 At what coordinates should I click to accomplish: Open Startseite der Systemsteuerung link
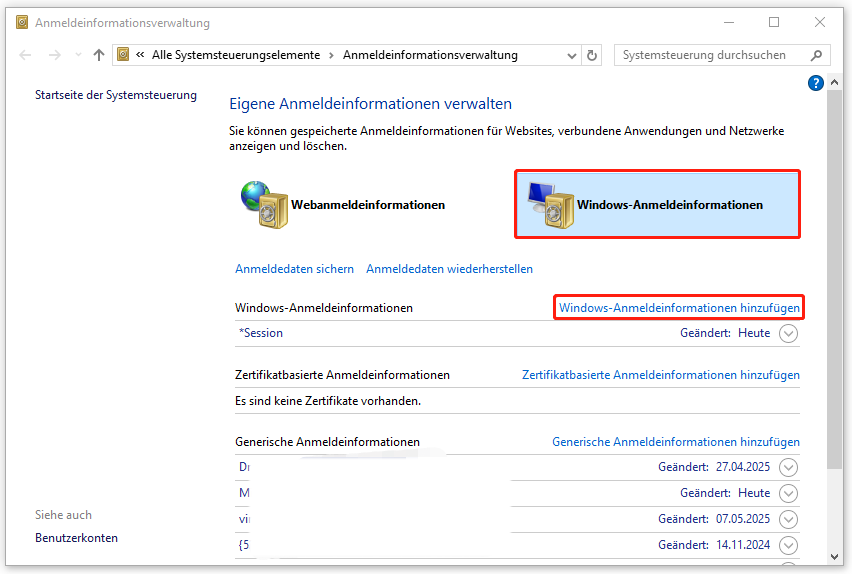pyautogui.click(x=116, y=95)
